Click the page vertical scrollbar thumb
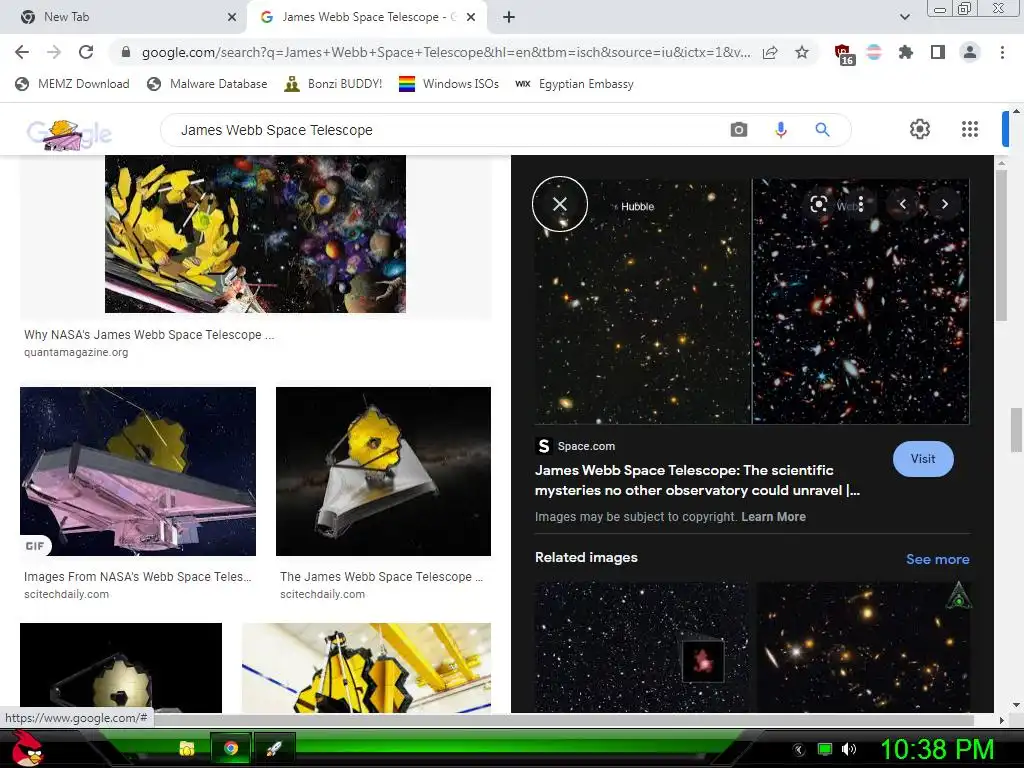This screenshot has height=768, width=1024. tap(1017, 430)
